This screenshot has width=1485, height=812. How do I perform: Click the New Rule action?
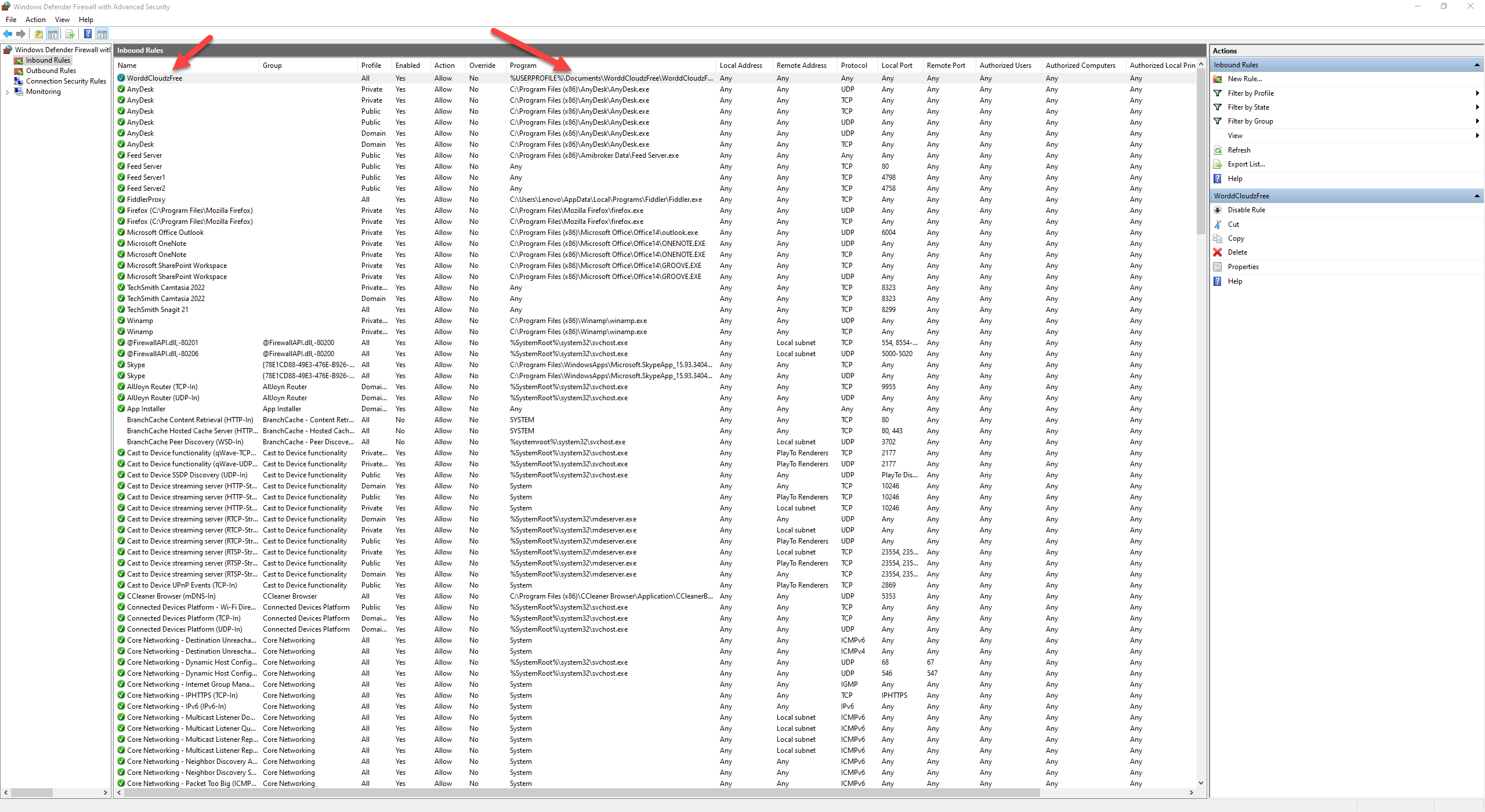[1244, 79]
